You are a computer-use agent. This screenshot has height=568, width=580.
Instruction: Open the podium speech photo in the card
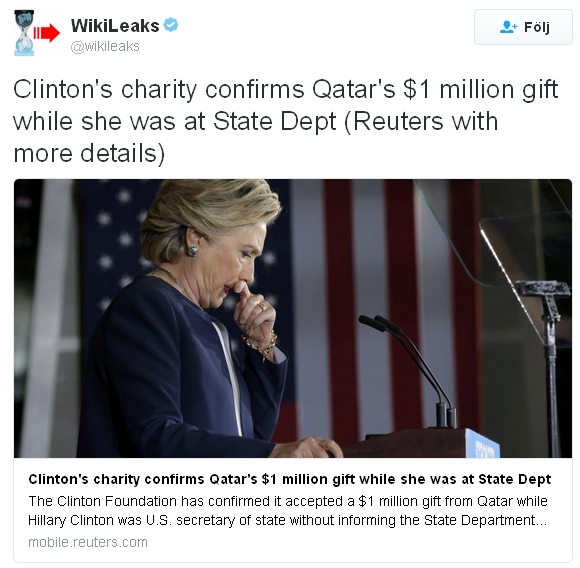coord(293,318)
